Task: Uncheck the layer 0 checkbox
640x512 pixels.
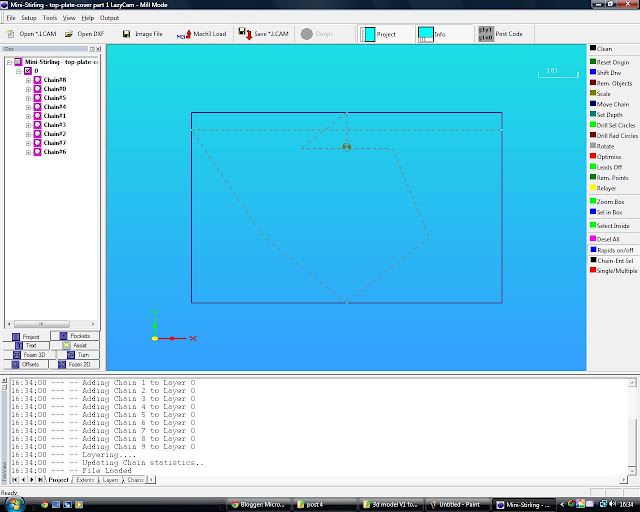Action: [28, 71]
